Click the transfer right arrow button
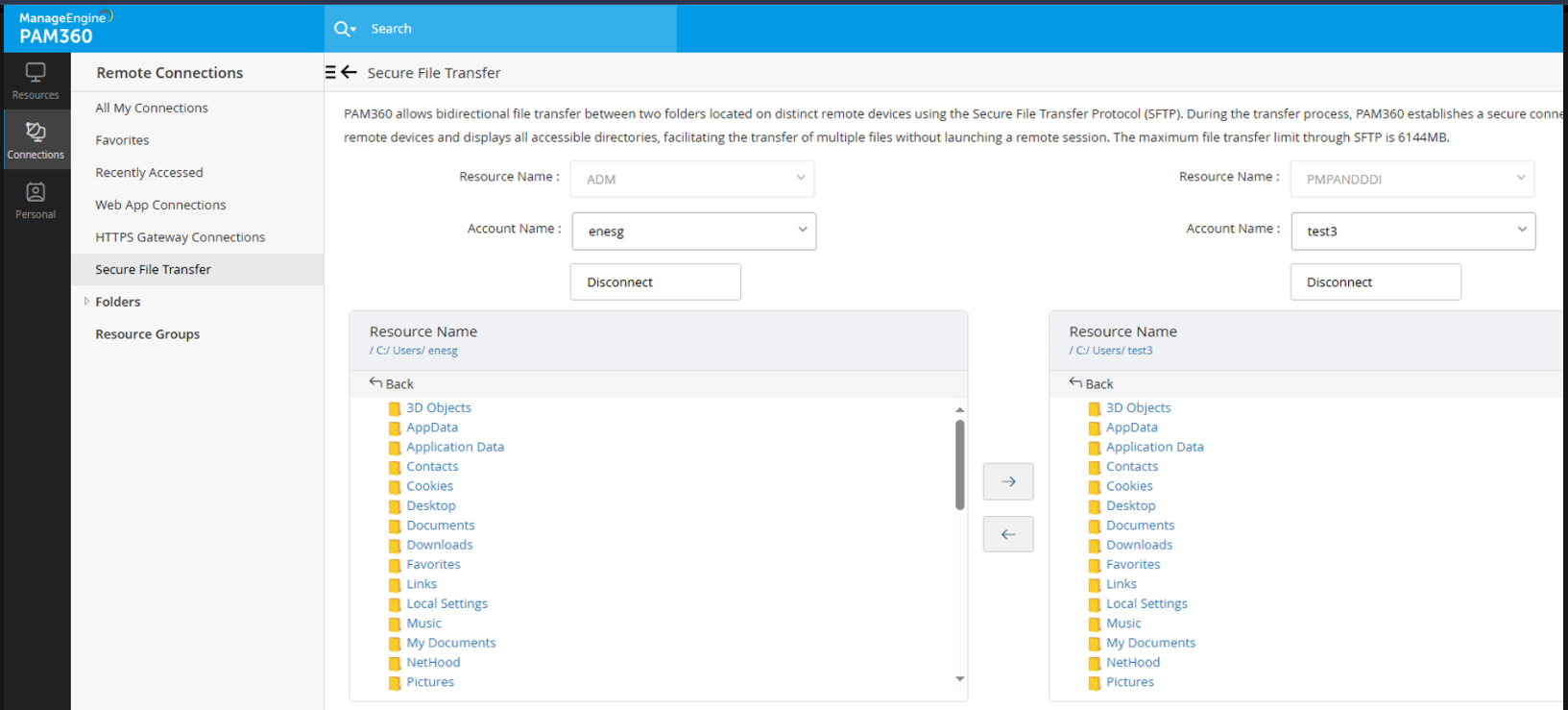Screen dimensions: 1568x710 (1007, 481)
